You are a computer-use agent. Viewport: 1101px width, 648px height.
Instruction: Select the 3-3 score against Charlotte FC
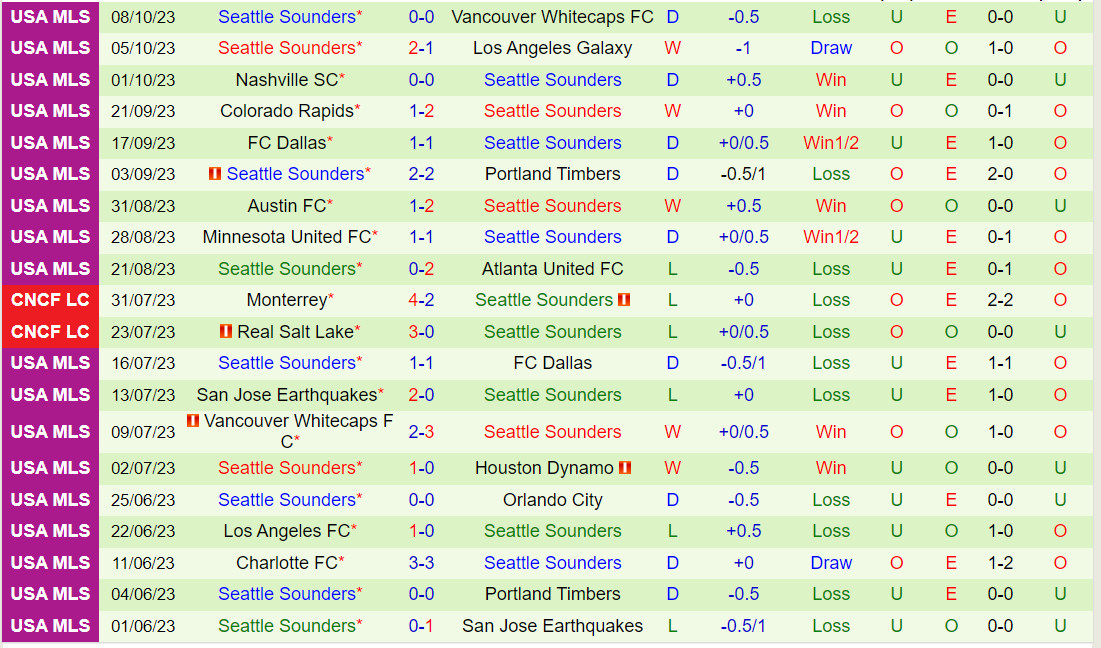[421, 562]
